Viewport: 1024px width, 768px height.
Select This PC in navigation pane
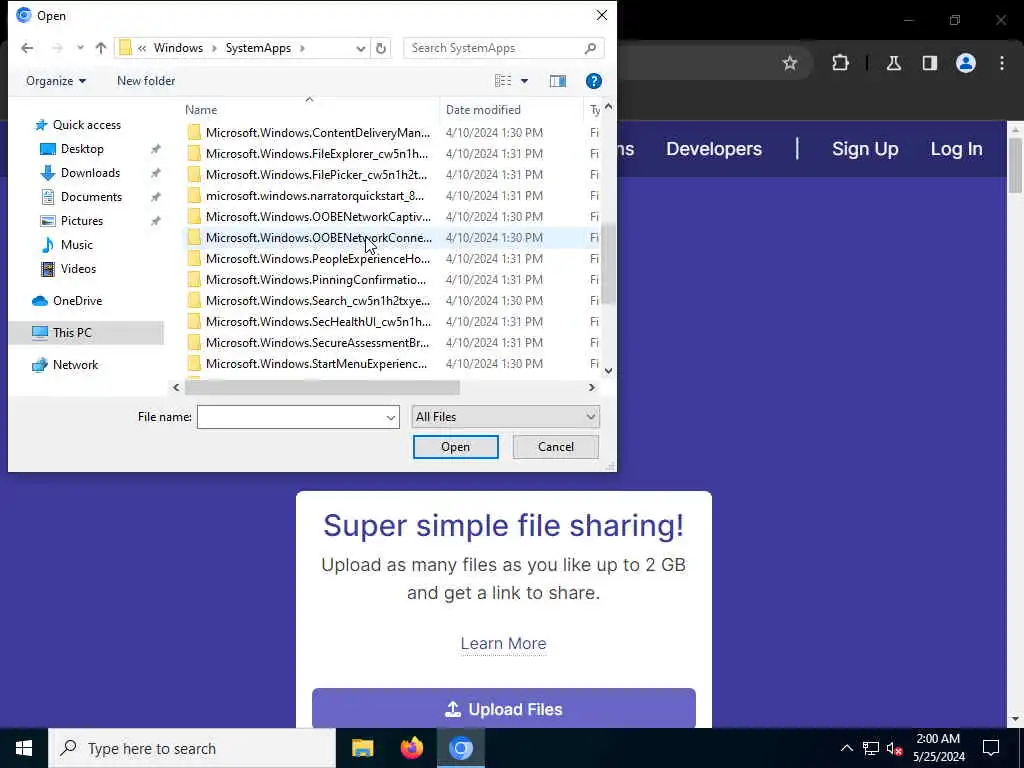pyautogui.click(x=72, y=333)
